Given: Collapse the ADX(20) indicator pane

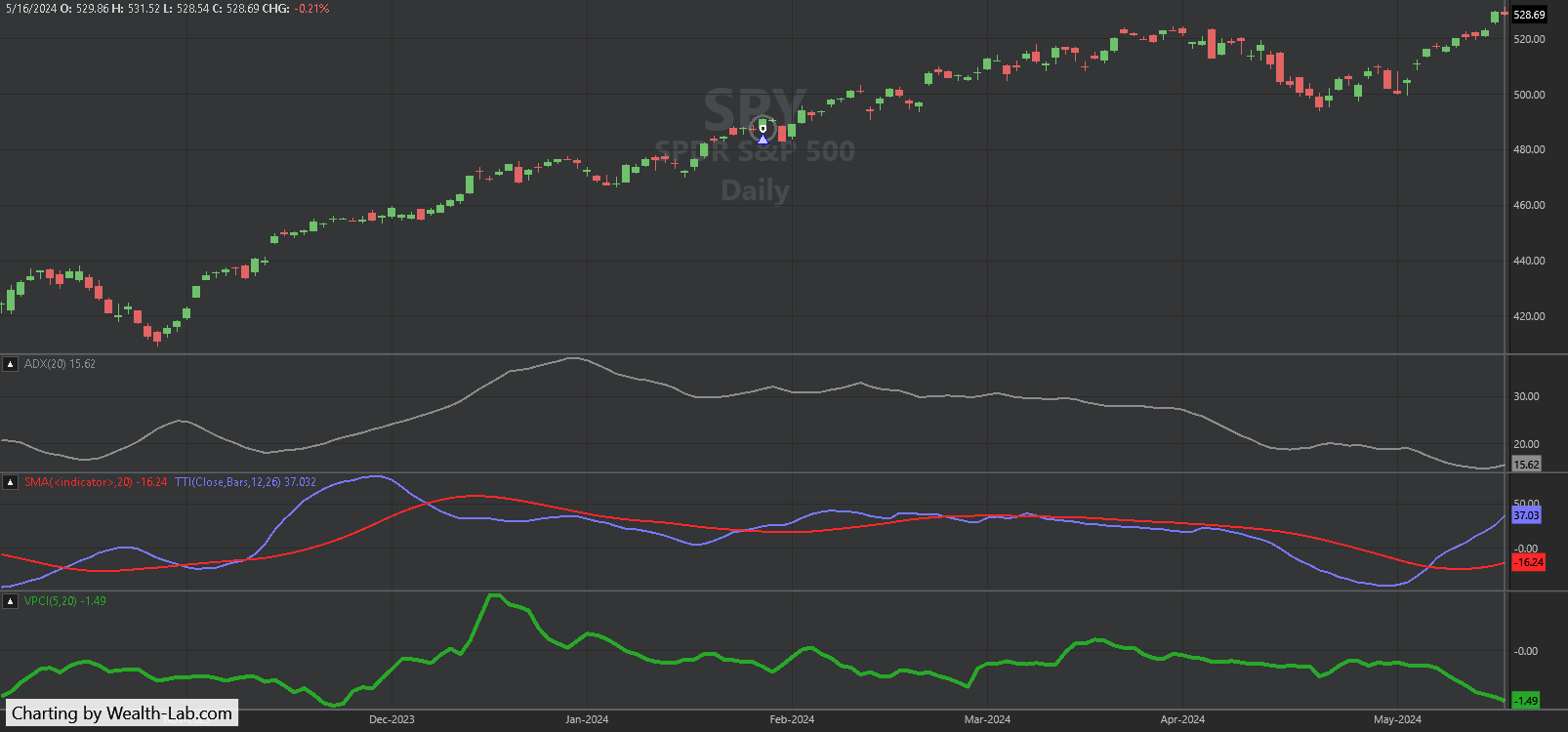Looking at the screenshot, I should (11, 364).
